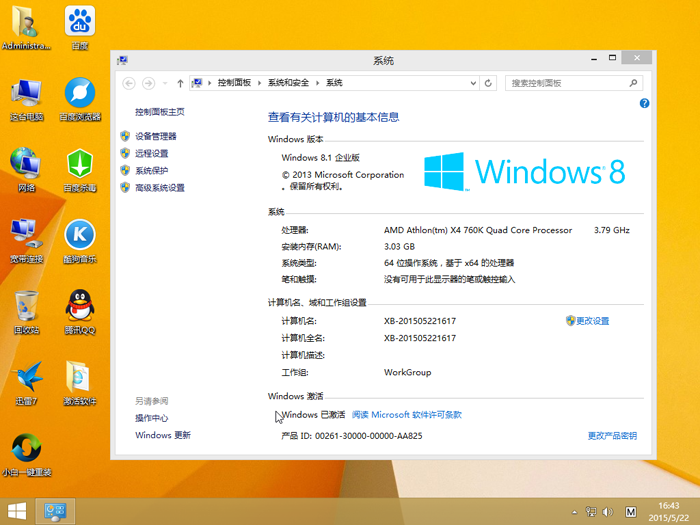Select the 宽带连接 broadband desktop icon
The height and width of the screenshot is (525, 700).
click(x=26, y=241)
